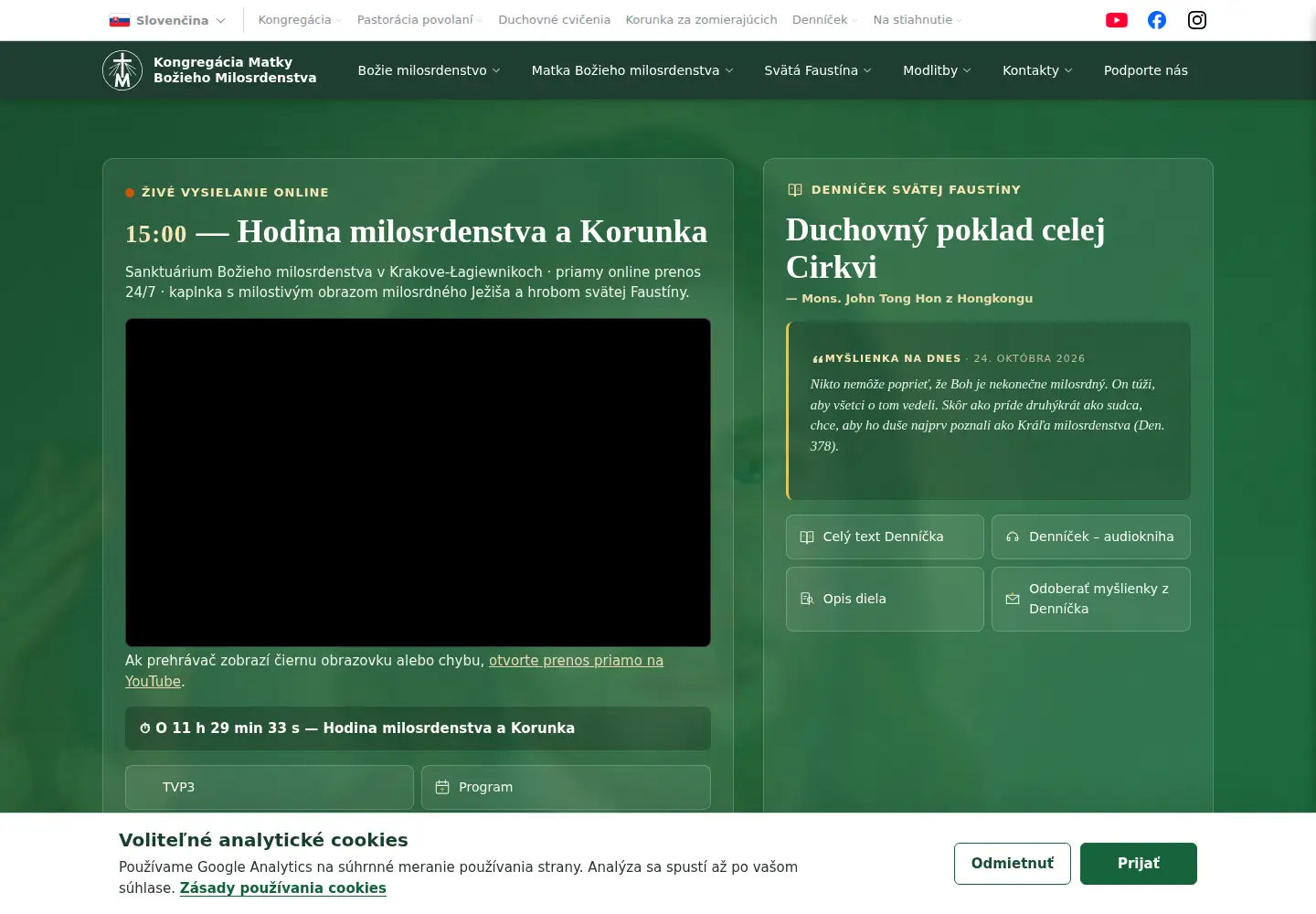Open the Program button
This screenshot has height=914, width=1316.
point(566,787)
